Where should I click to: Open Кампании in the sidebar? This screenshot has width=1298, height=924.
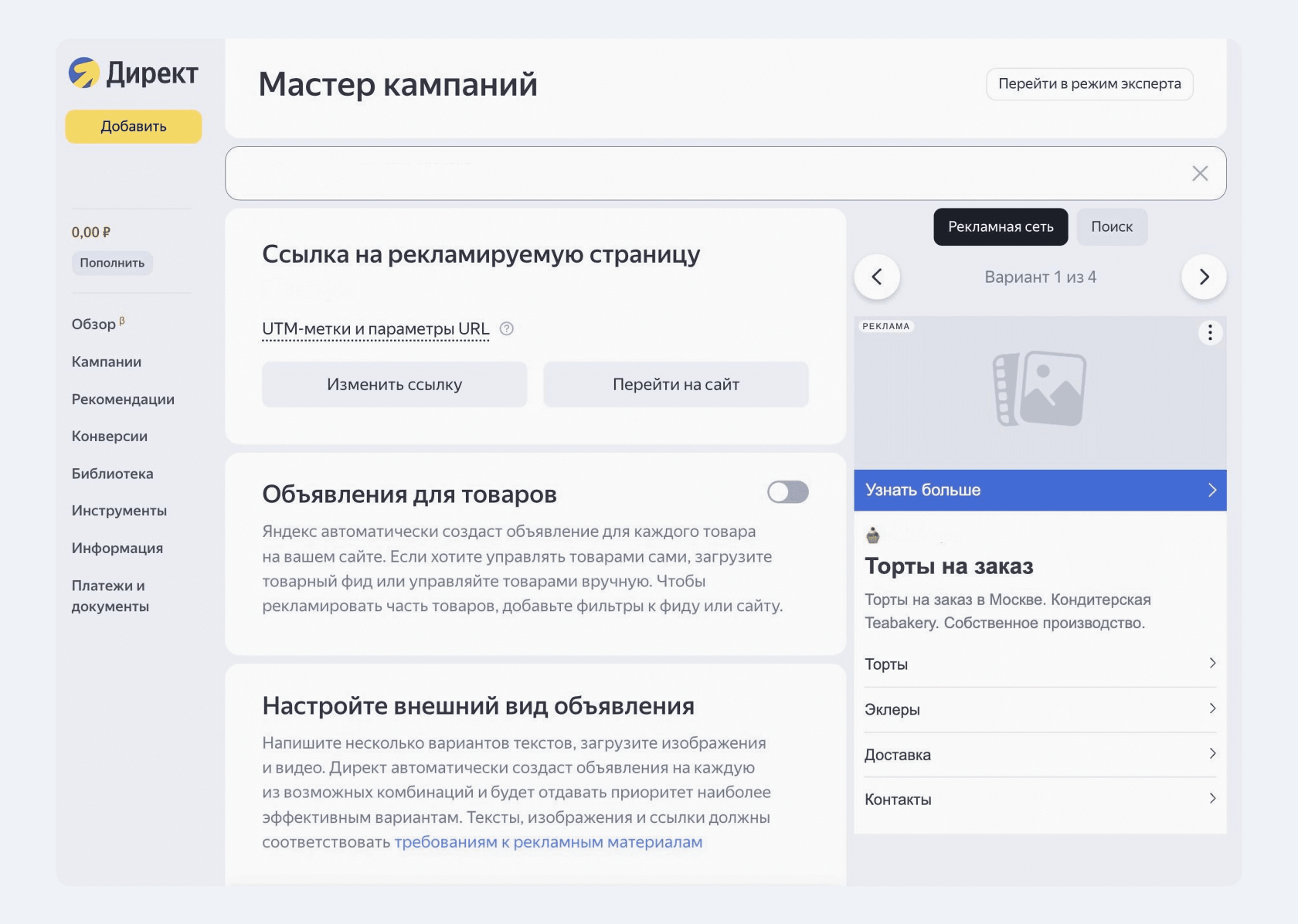click(107, 362)
